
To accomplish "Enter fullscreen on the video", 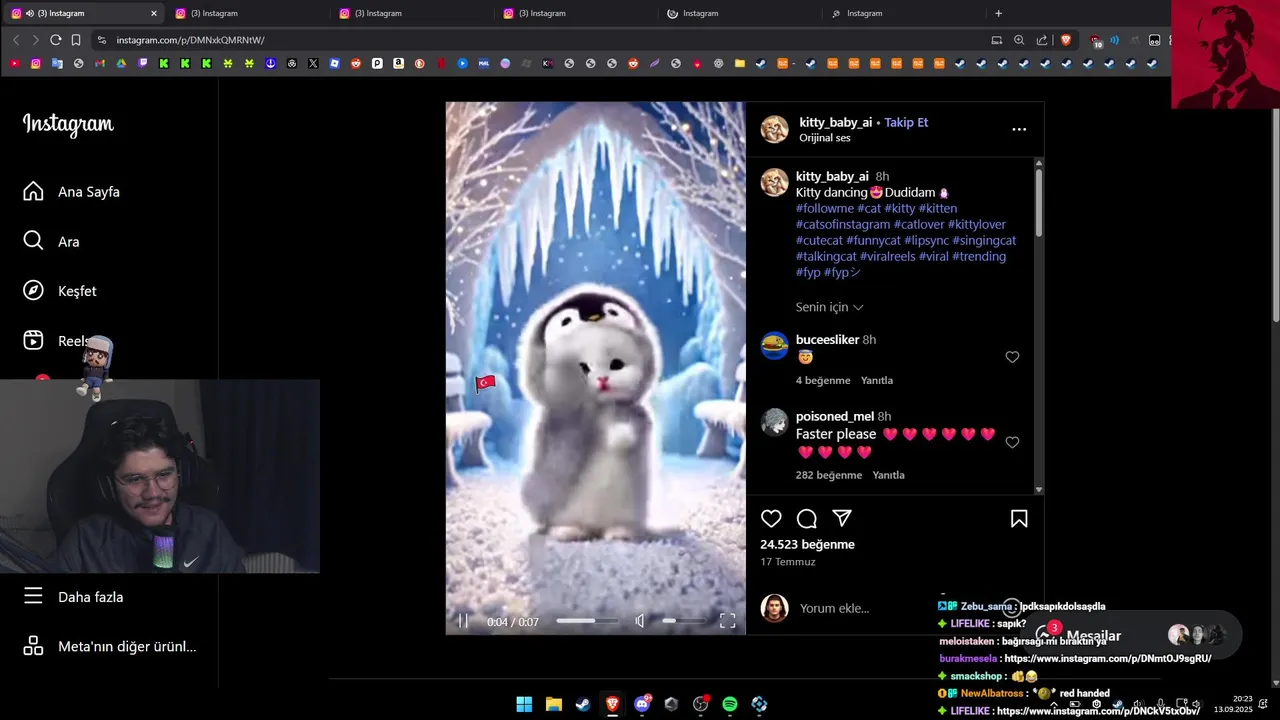I will (728, 621).
